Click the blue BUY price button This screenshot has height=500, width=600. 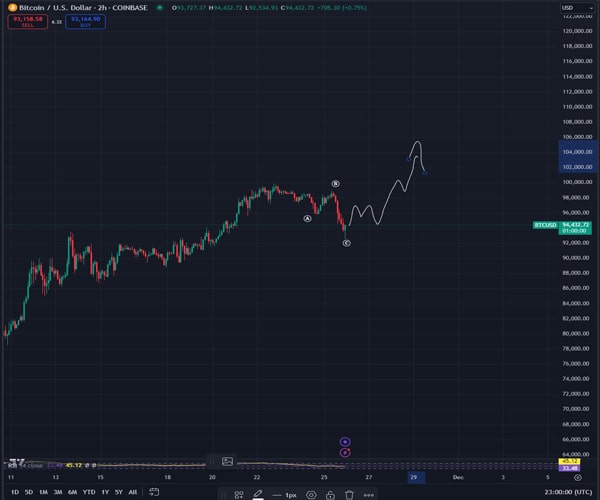(x=85, y=22)
